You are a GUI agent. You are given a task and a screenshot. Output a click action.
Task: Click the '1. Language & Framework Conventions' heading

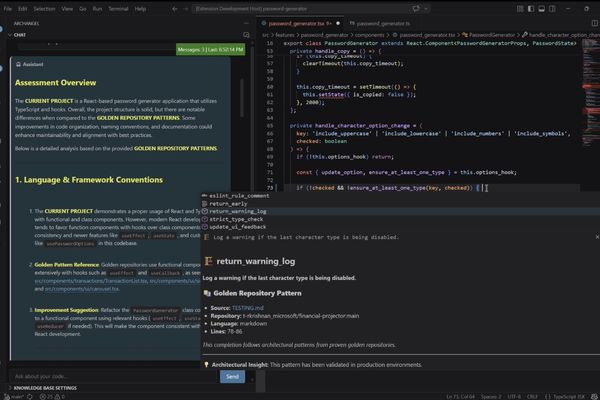point(89,180)
